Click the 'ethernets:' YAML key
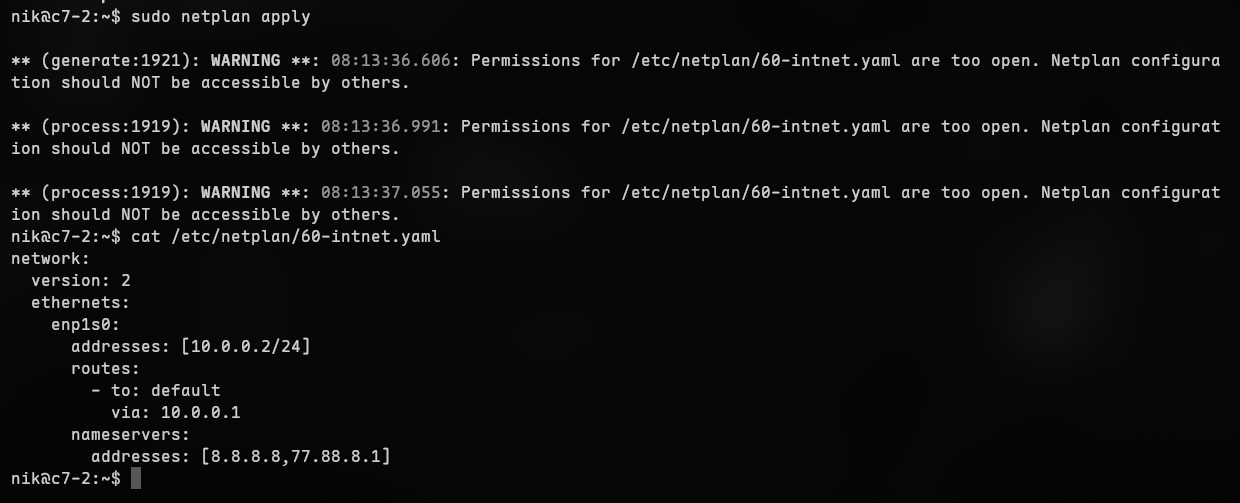 coord(81,303)
